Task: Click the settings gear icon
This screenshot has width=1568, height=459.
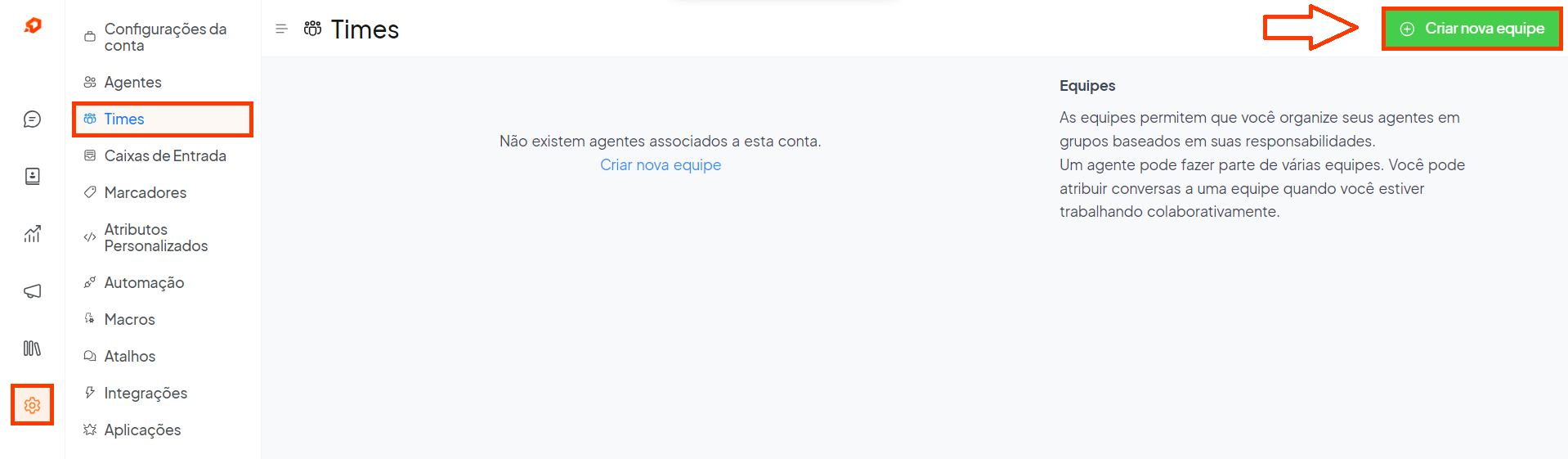Action: pos(32,405)
